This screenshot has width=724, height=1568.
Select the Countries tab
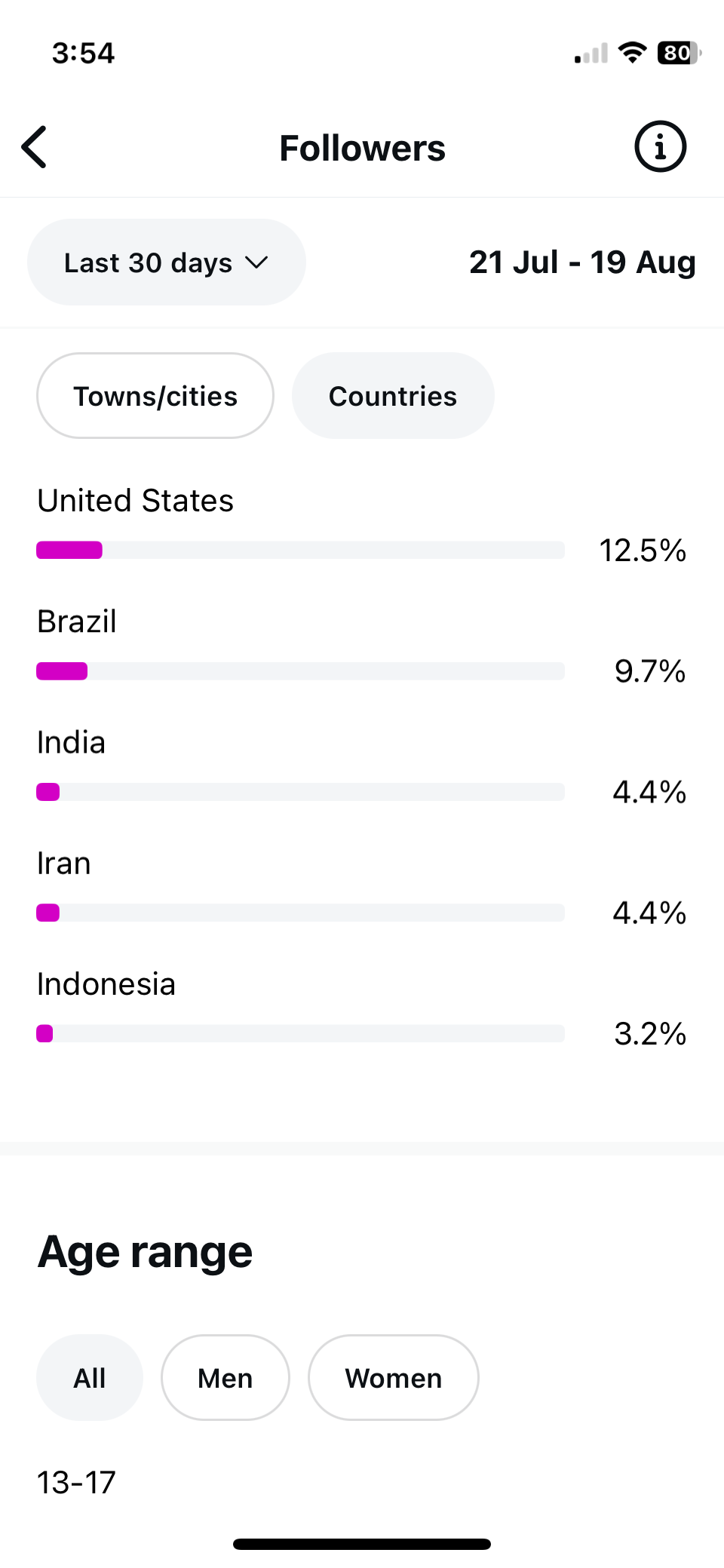coord(393,396)
